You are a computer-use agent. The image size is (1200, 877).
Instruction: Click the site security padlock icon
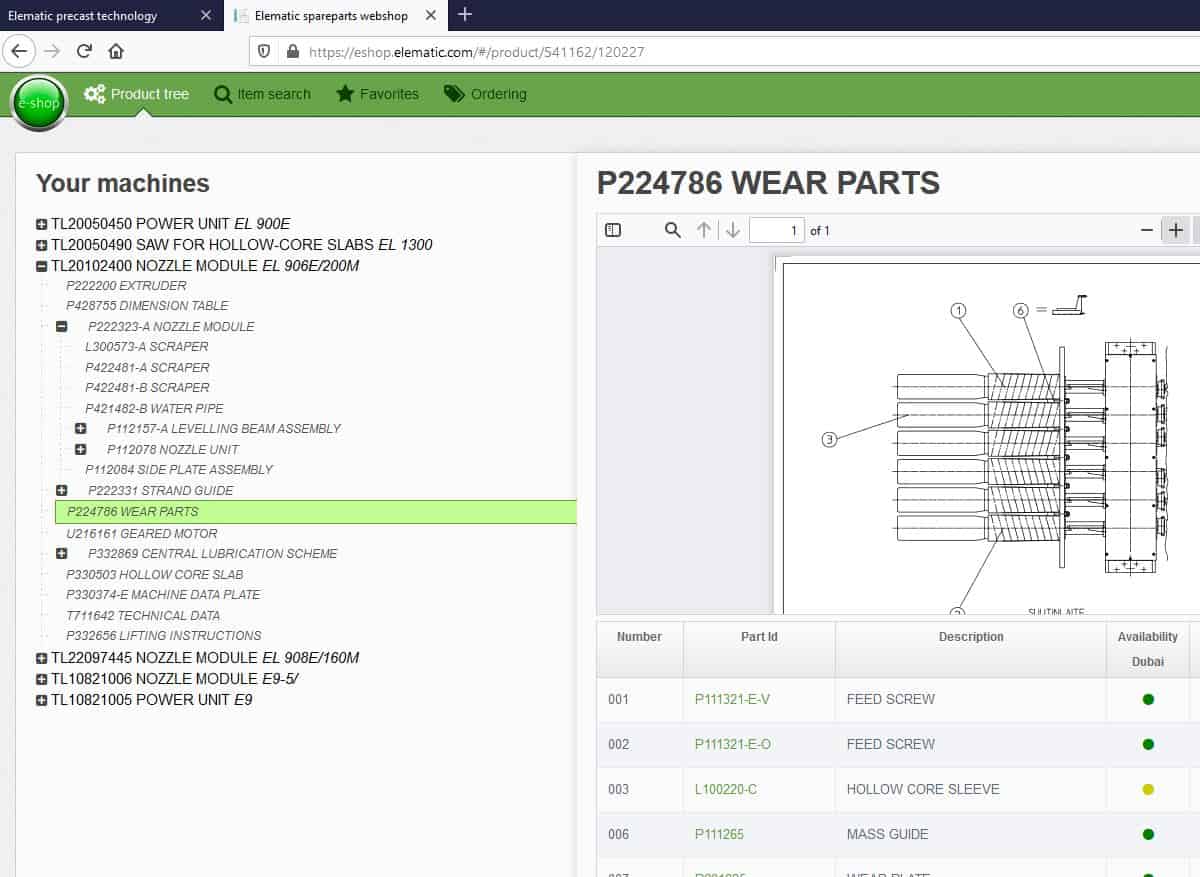click(x=292, y=51)
